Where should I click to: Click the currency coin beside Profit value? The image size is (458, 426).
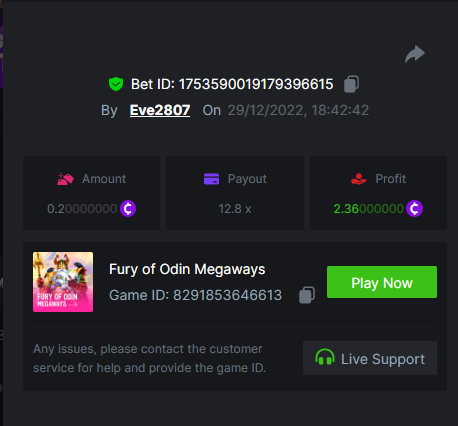pos(414,209)
